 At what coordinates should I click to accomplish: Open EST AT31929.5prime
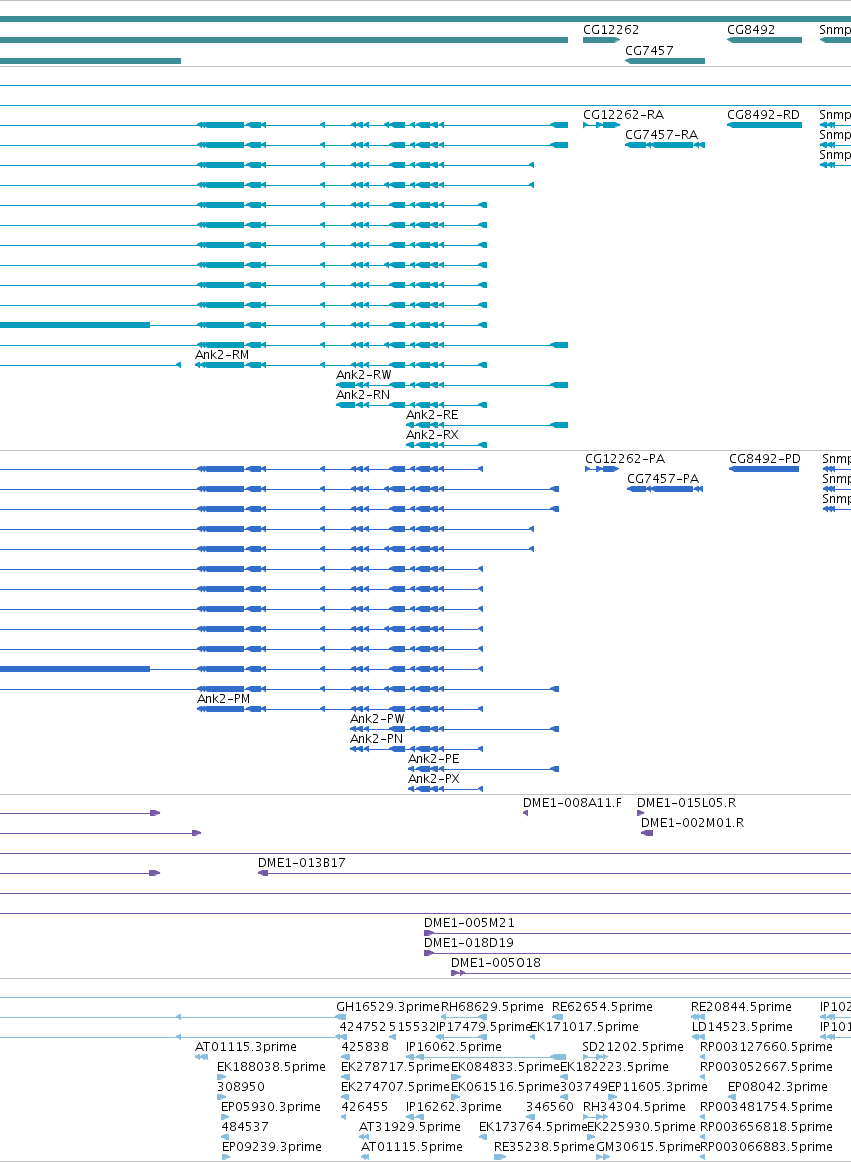[x=410, y=1126]
